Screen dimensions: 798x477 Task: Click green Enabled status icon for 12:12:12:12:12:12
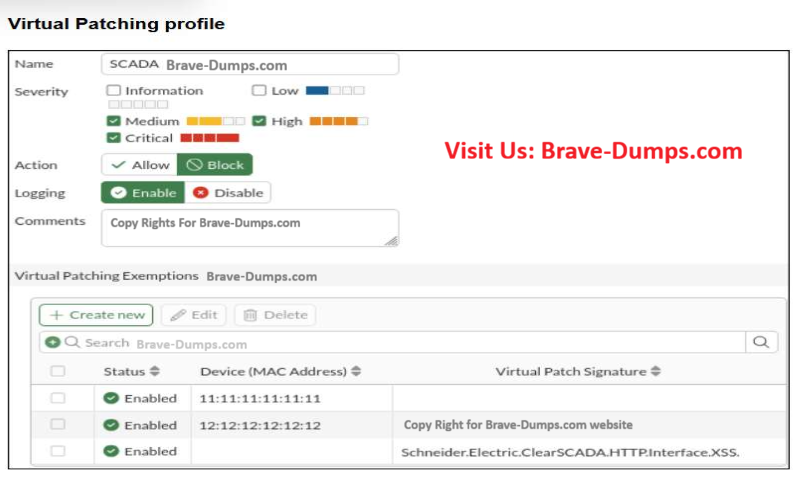pos(111,425)
